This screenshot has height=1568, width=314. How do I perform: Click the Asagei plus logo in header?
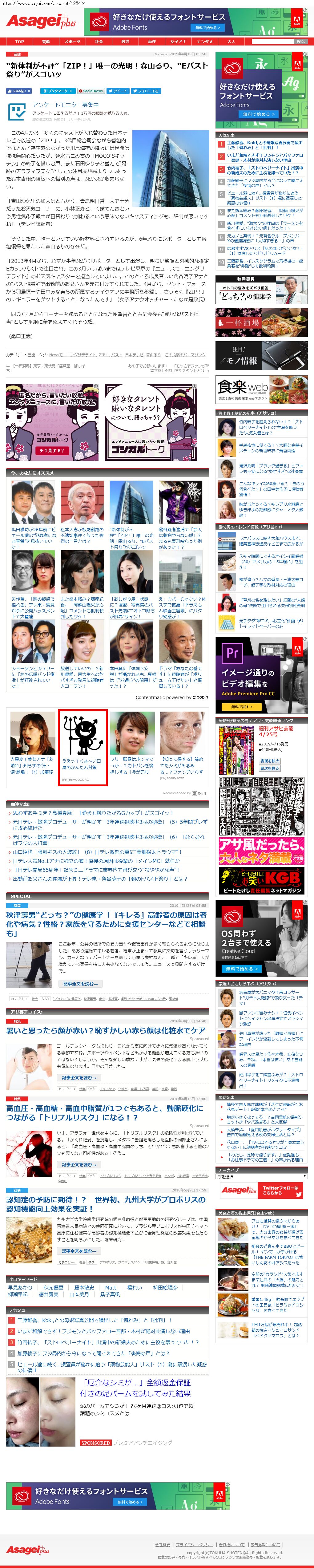click(41, 22)
